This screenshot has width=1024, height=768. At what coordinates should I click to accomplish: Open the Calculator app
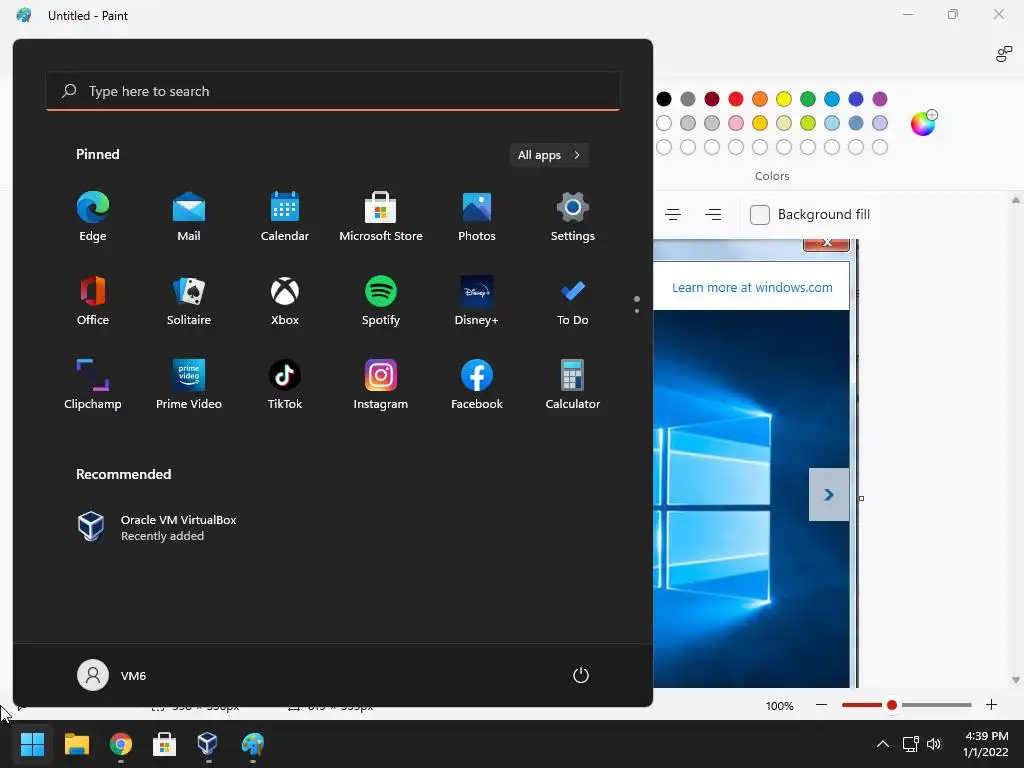click(573, 385)
